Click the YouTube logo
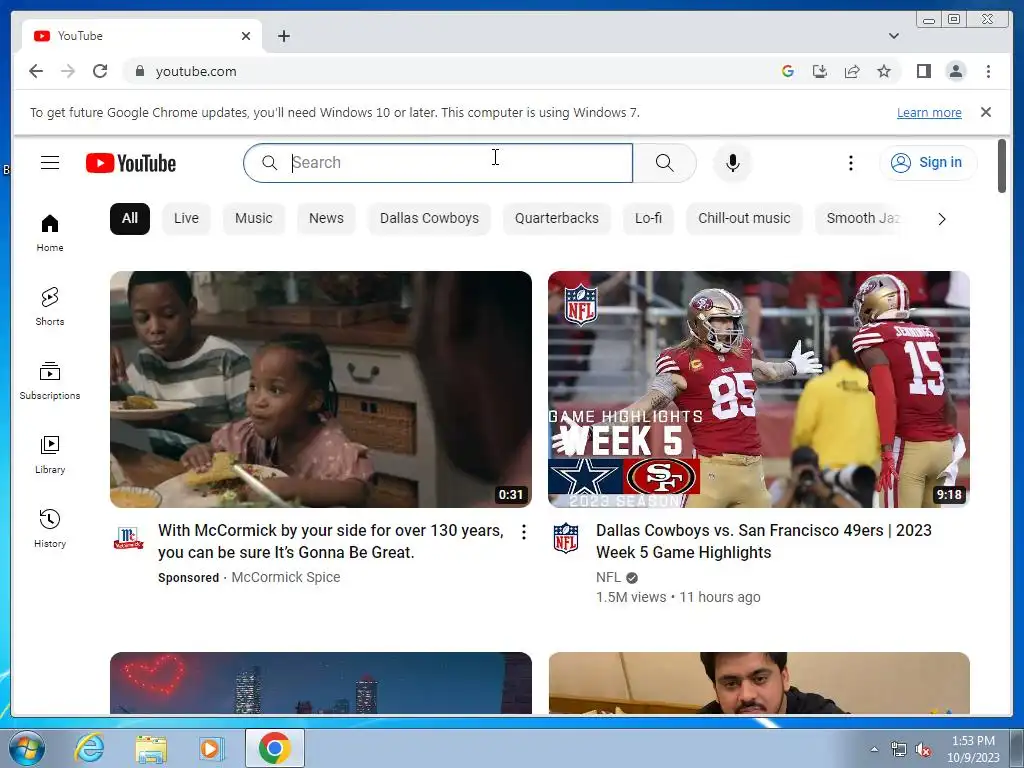The height and width of the screenshot is (768, 1024). pyautogui.click(x=131, y=163)
